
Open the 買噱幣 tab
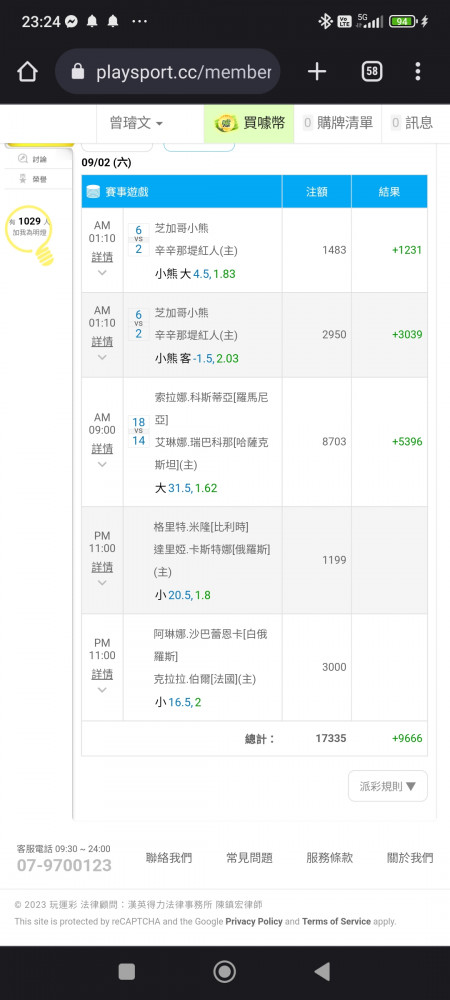[249, 123]
